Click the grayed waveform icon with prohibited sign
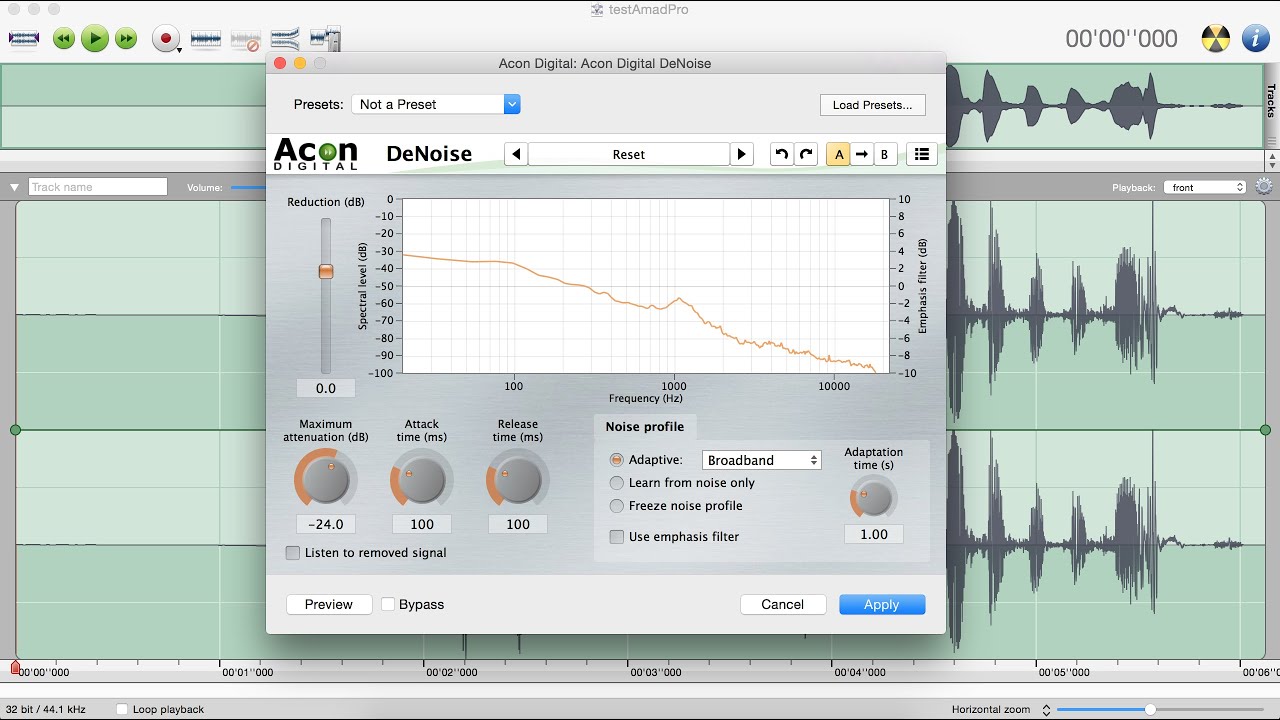 pos(246,40)
